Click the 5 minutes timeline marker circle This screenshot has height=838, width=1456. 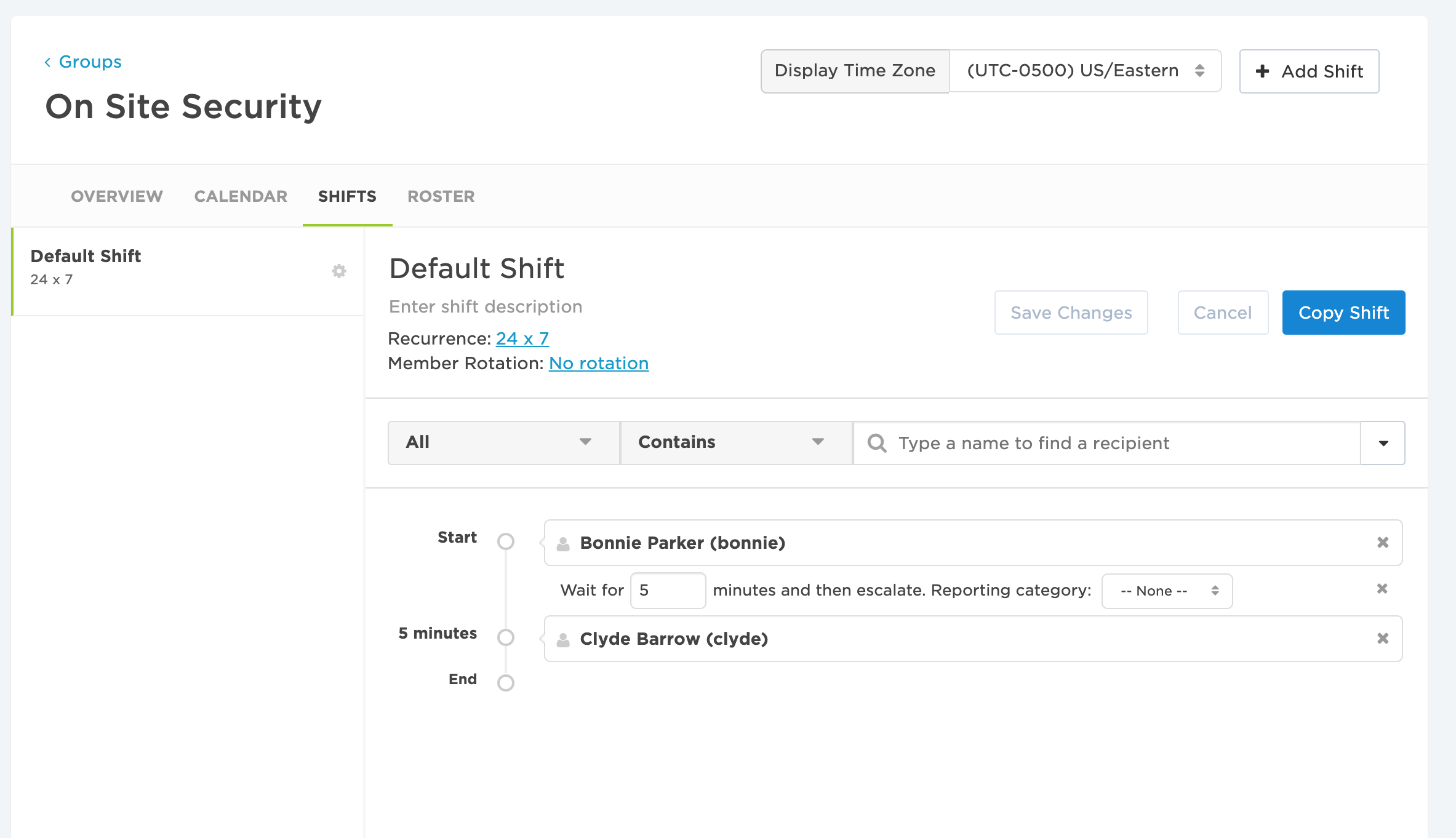click(506, 637)
